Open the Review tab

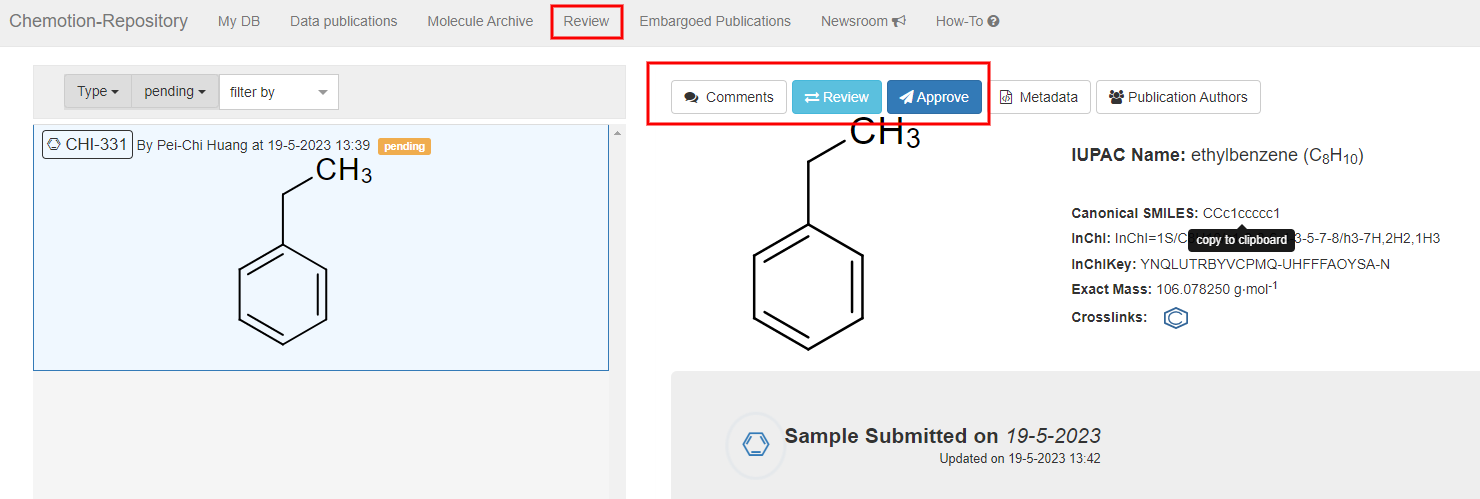point(586,21)
